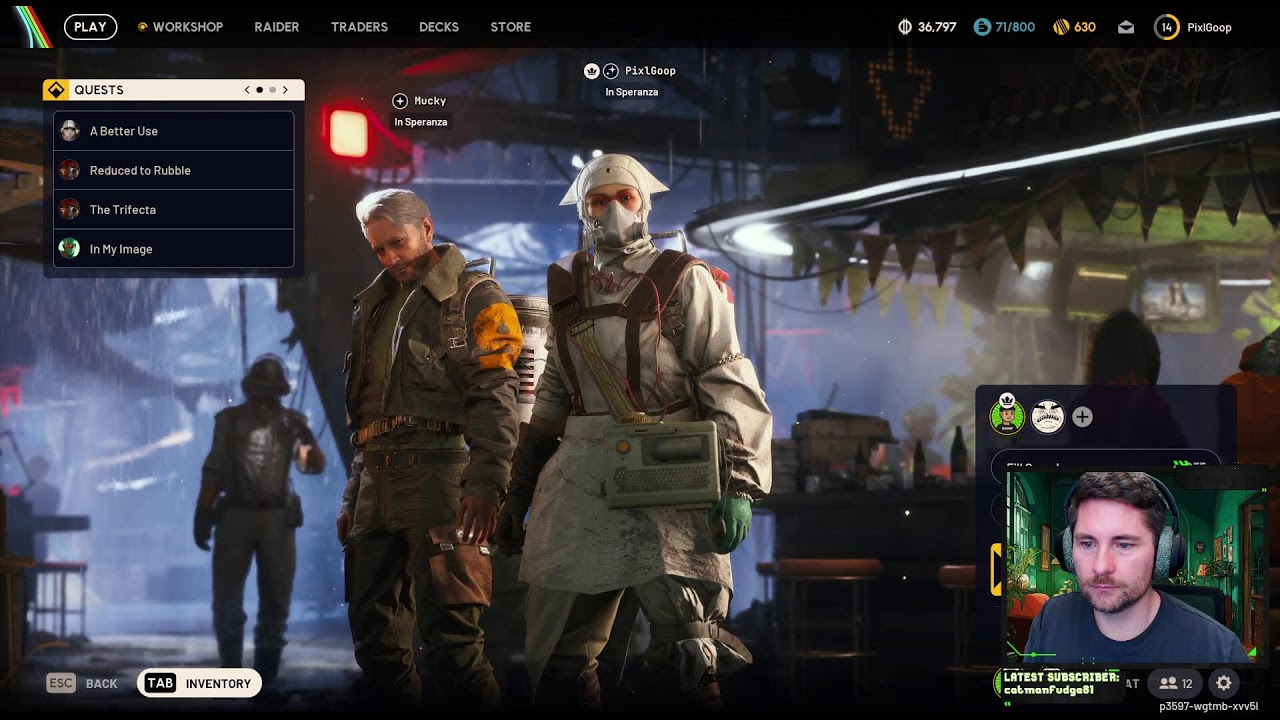Click the 630 token balance
This screenshot has height=720, width=1280.
point(1085,27)
